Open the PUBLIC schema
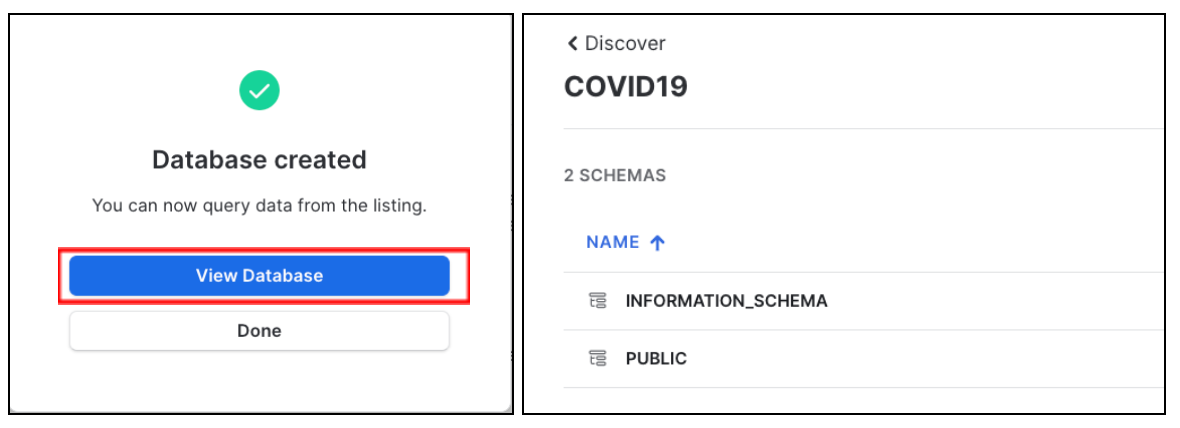Viewport: 1180px width, 428px height. click(x=656, y=358)
